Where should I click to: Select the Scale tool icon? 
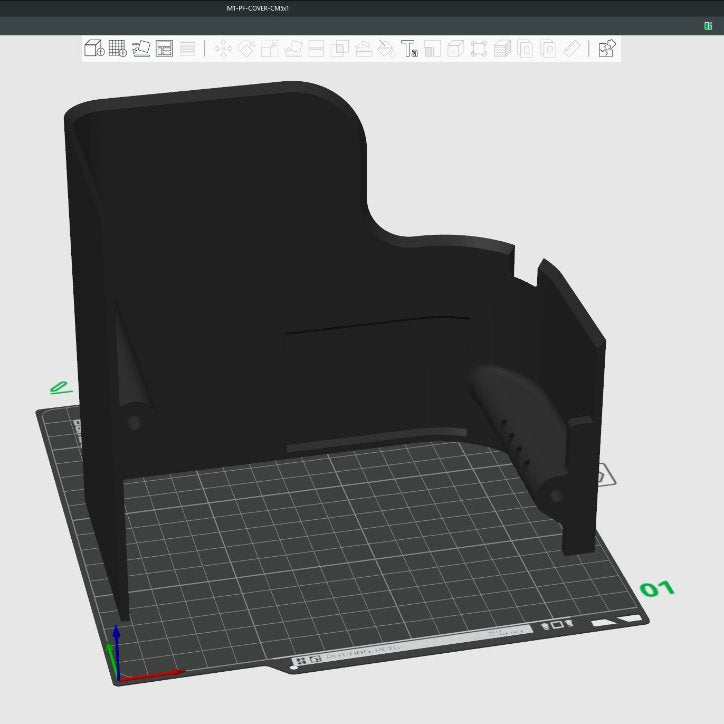click(x=270, y=48)
